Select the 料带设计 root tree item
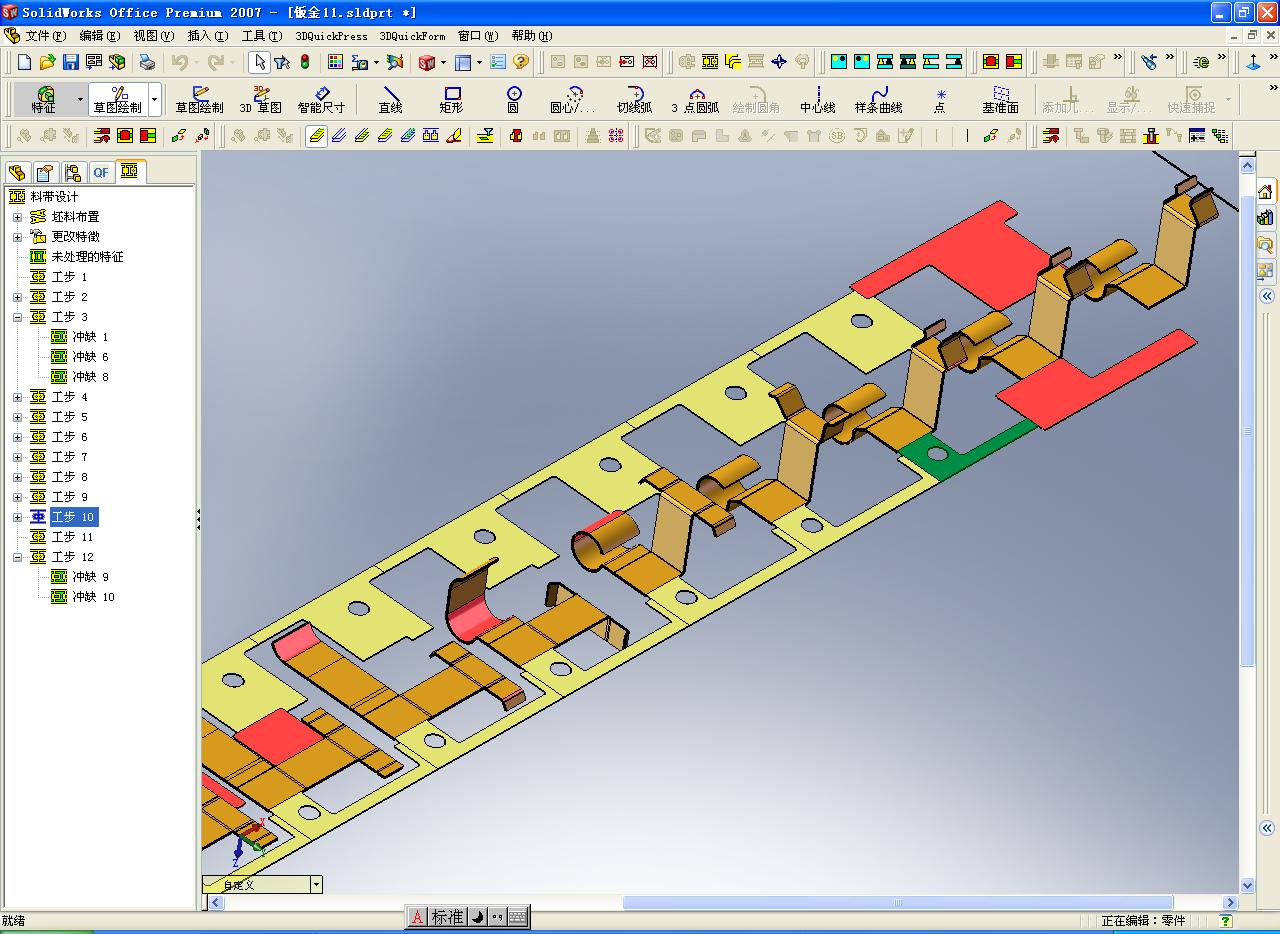The height and width of the screenshot is (934, 1280). coord(54,197)
